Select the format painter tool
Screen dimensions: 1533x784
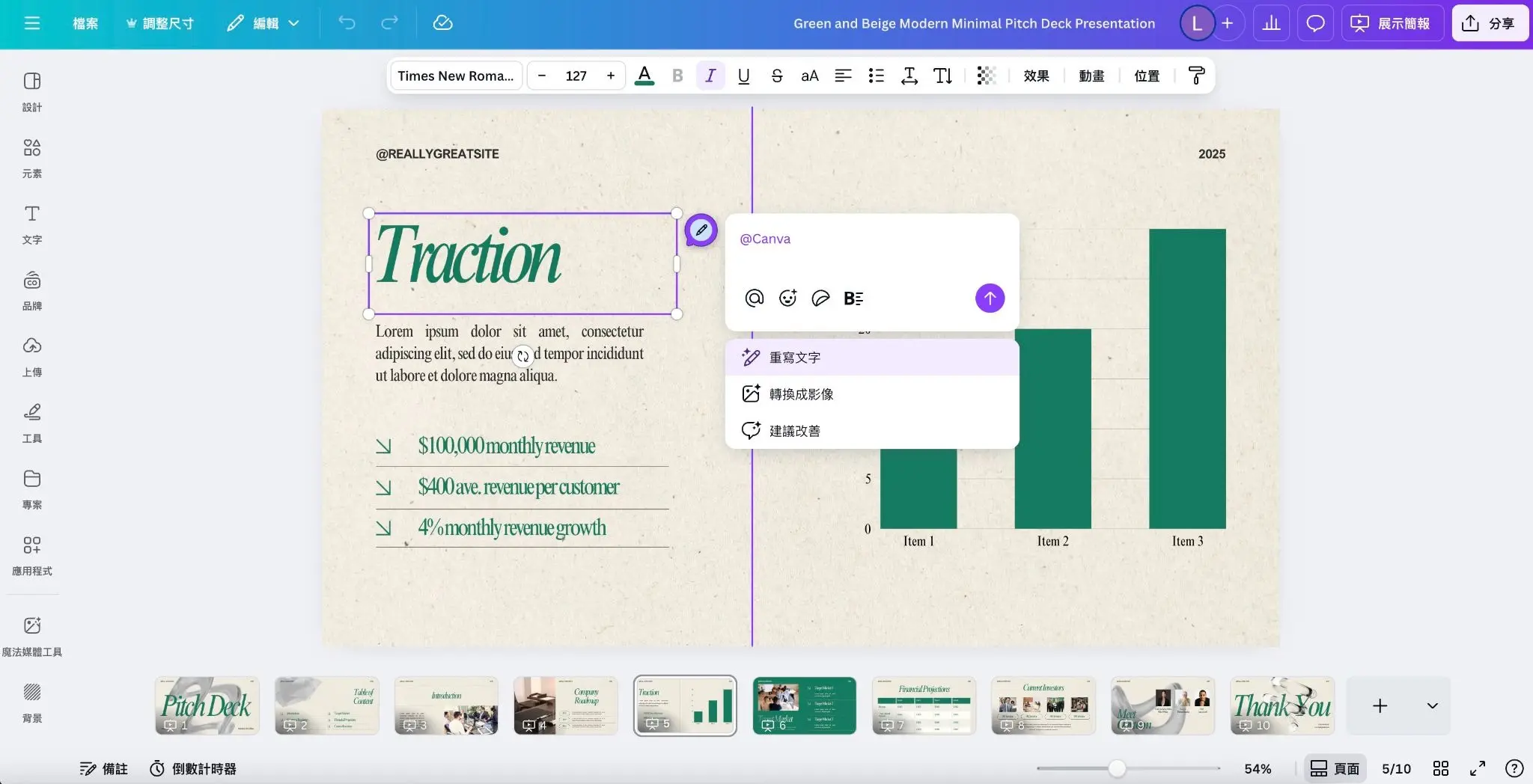[1195, 75]
